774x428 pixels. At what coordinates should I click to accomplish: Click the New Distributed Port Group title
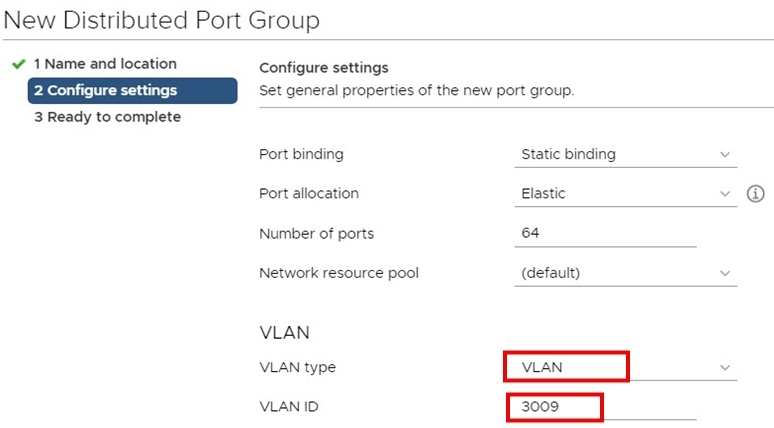(161, 21)
